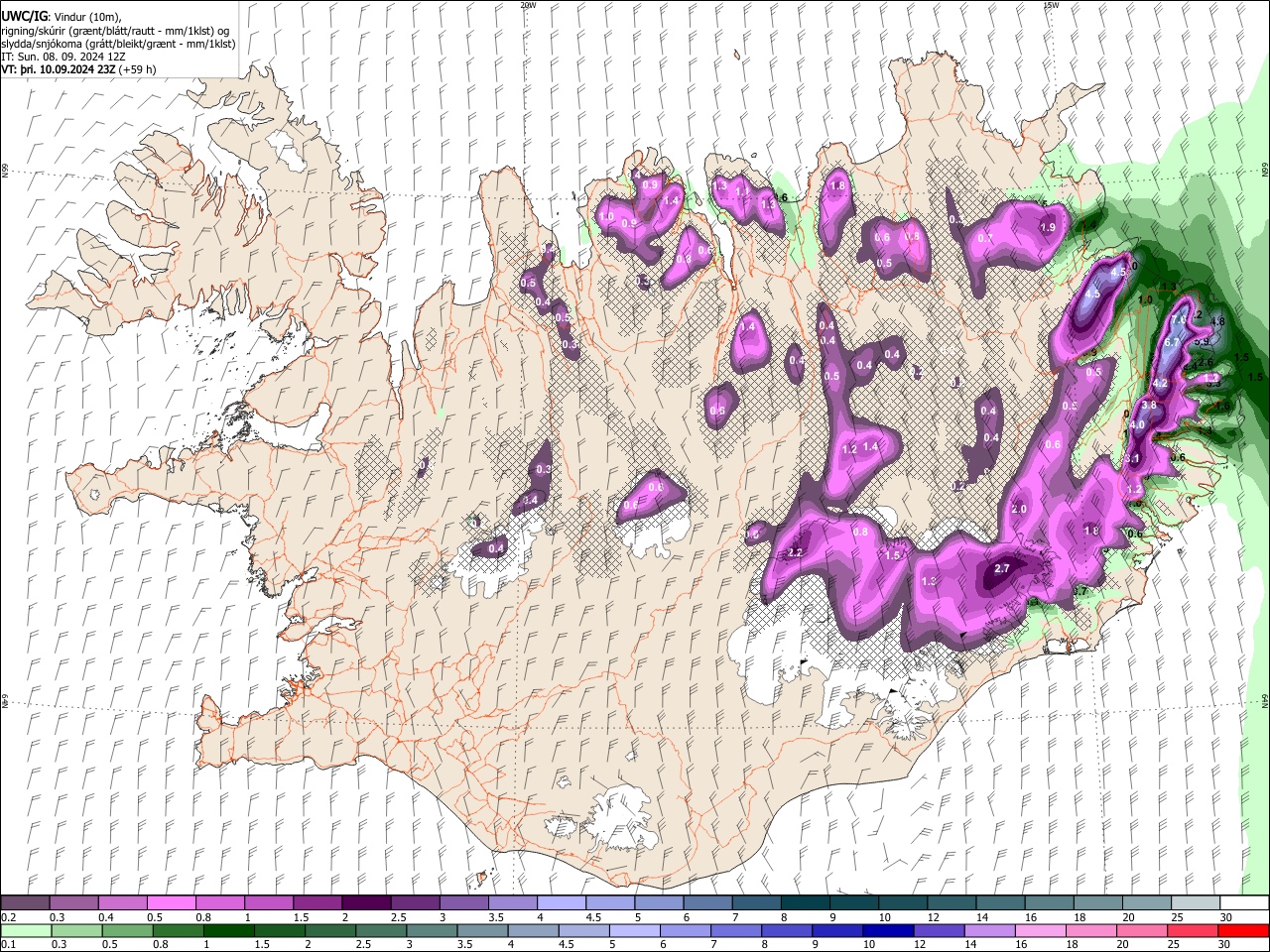The width and height of the screenshot is (1270, 952).
Task: Click upper snow scale pink swatch between 0.5 and 0.8
Action: coord(171,903)
